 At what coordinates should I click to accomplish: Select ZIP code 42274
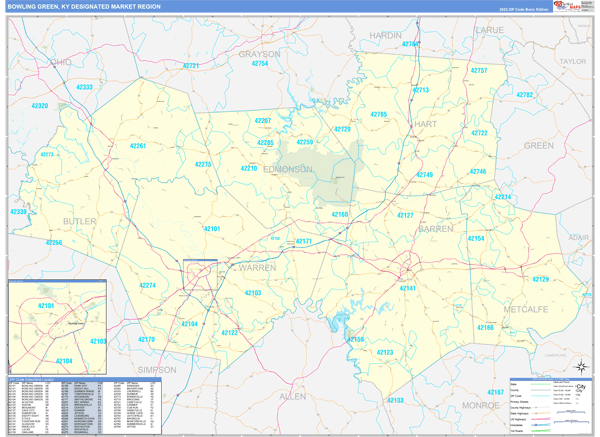click(147, 285)
